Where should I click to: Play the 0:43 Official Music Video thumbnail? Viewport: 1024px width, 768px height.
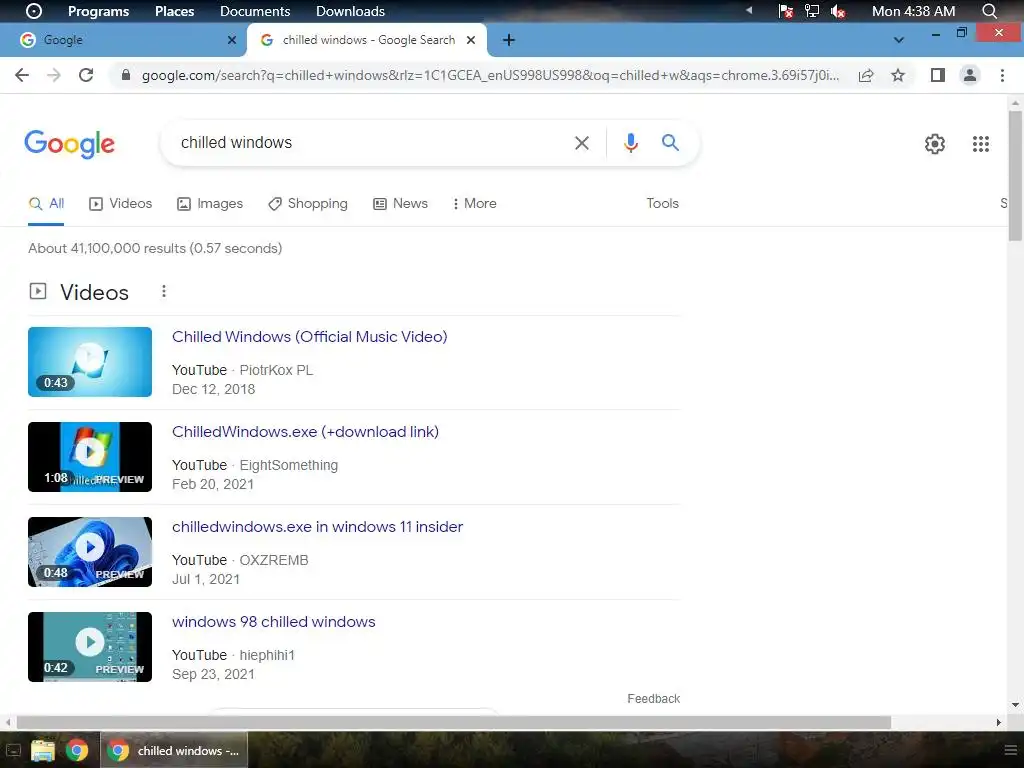[x=89, y=362]
